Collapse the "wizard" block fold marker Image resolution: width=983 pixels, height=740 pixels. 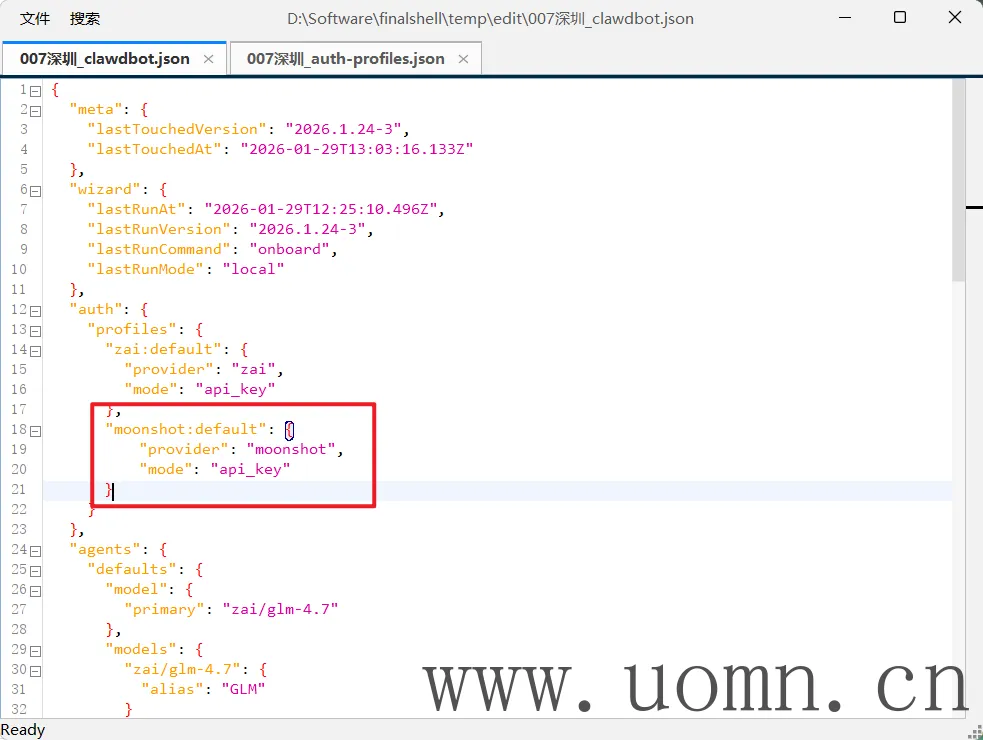[x=36, y=190]
